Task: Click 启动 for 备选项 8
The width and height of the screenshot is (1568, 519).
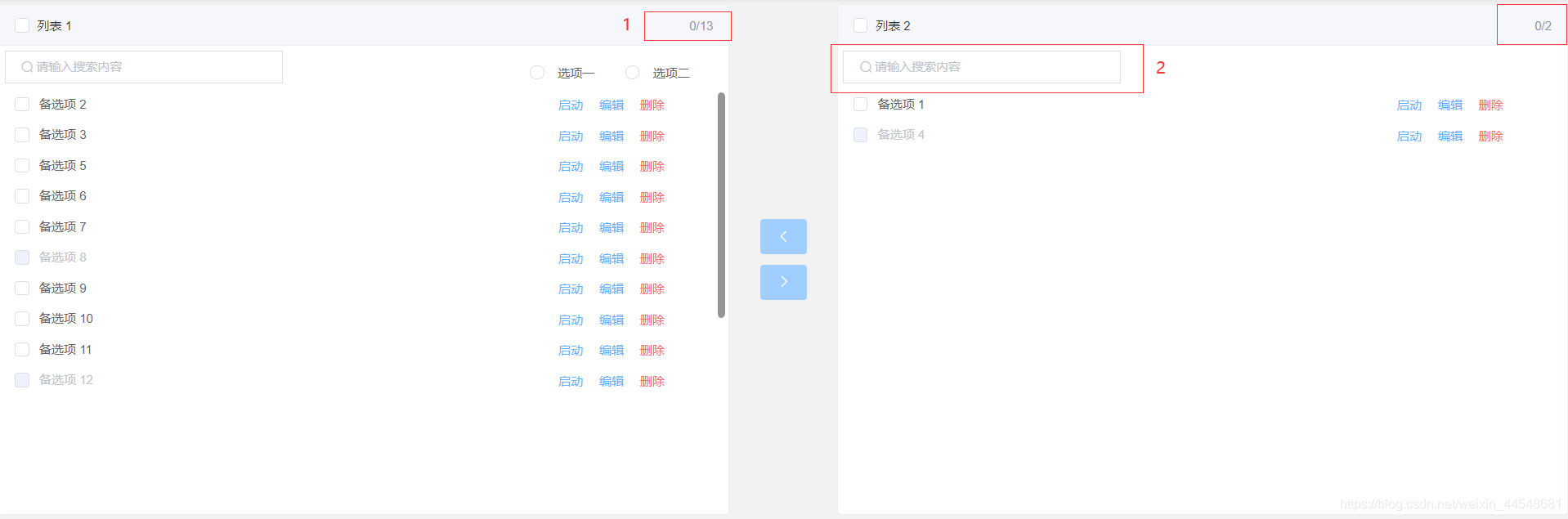Action: point(571,258)
